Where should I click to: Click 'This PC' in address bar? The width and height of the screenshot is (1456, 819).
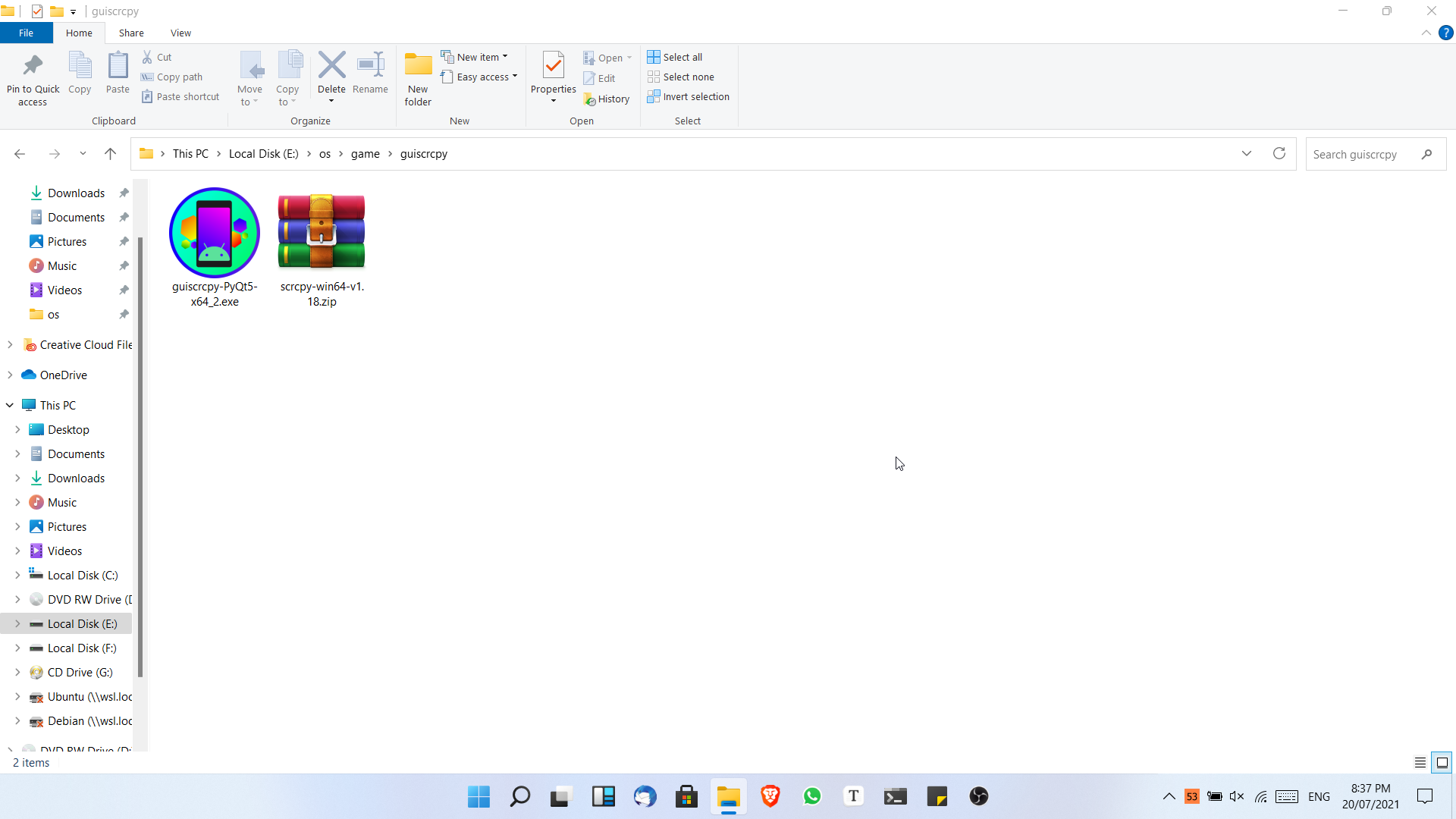tap(190, 154)
